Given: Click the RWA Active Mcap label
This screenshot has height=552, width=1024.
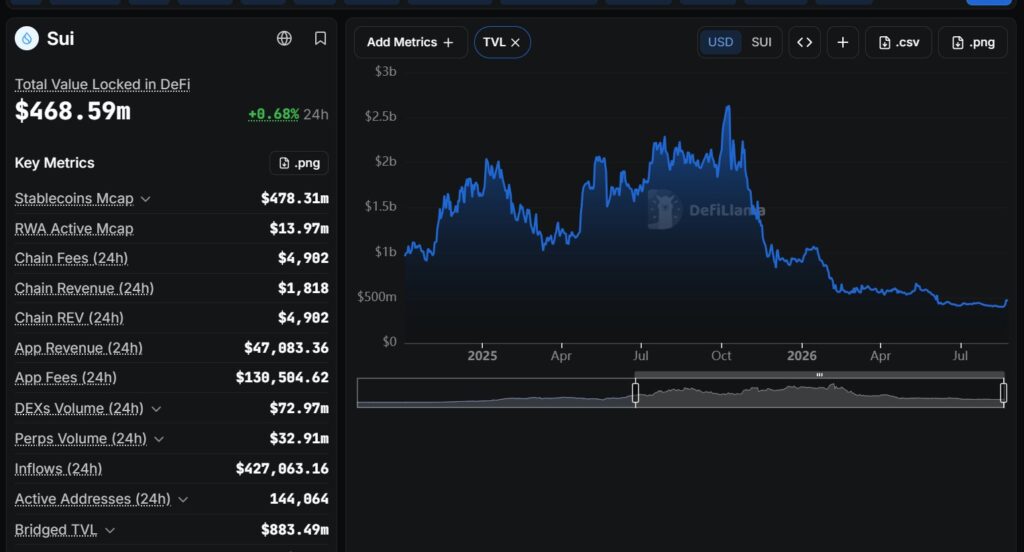Looking at the screenshot, I should [74, 229].
